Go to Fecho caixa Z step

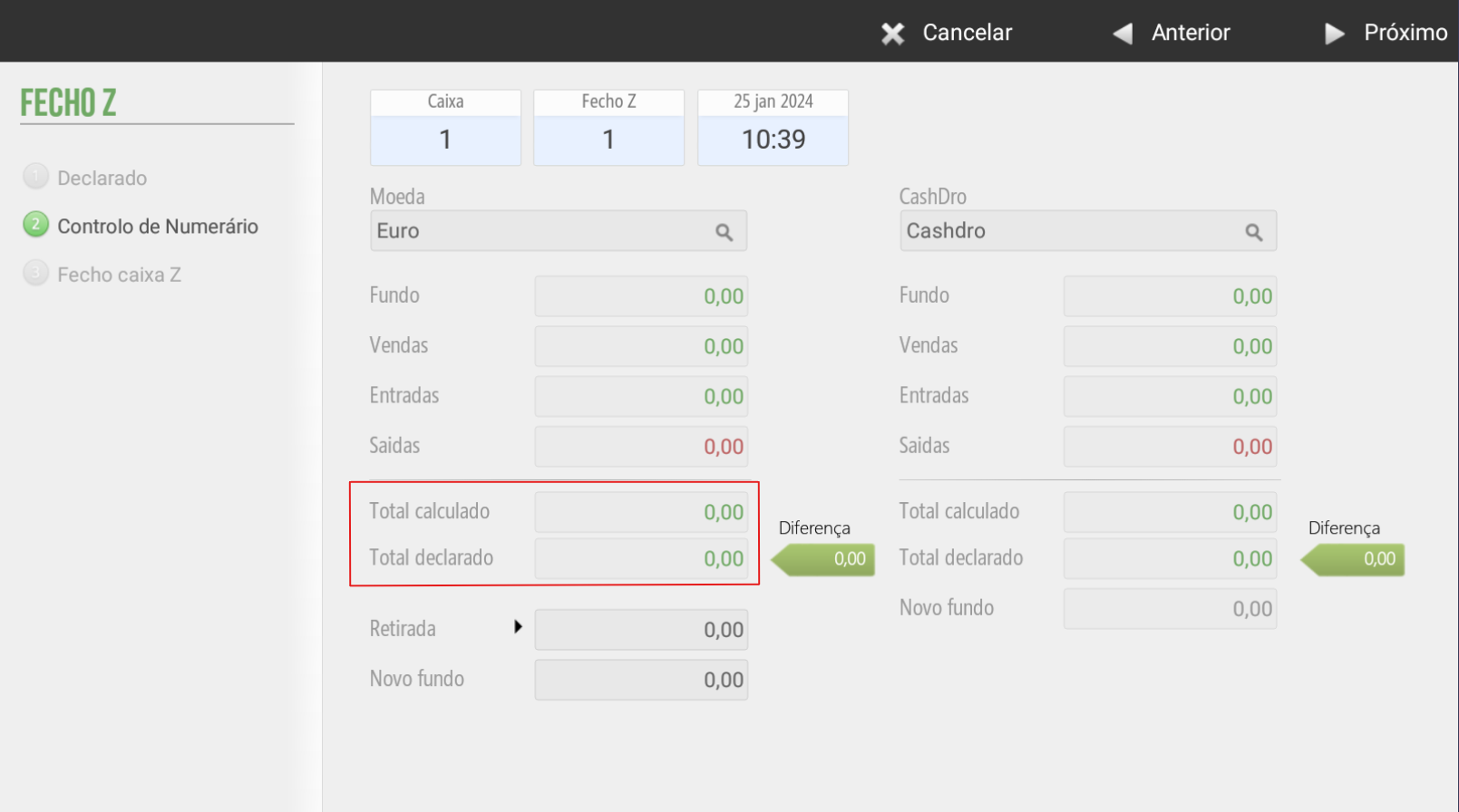pos(119,275)
